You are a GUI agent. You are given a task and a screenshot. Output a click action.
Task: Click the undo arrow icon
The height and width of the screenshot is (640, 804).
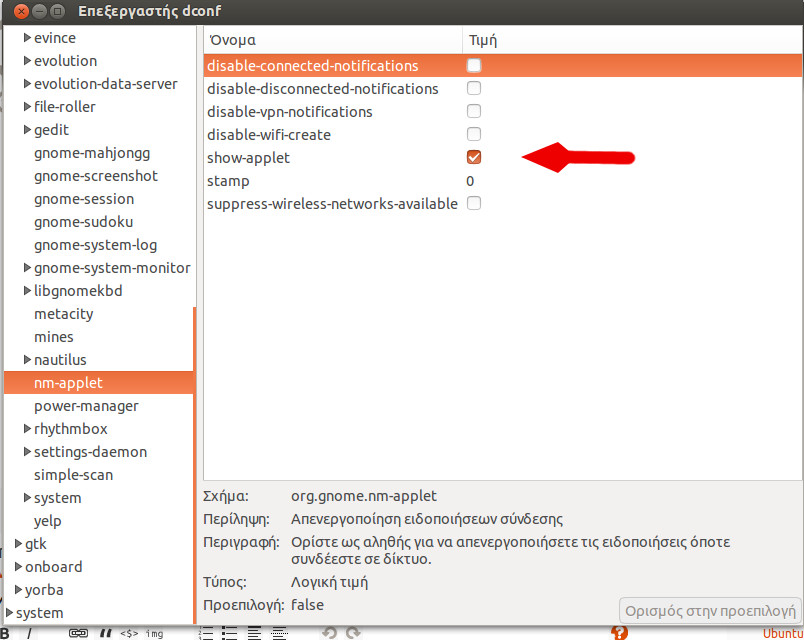328,633
